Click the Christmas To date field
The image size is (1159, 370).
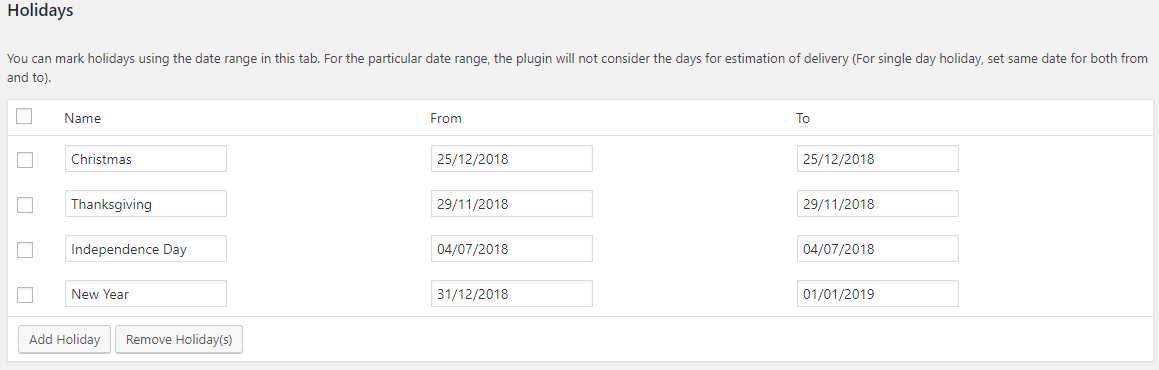click(x=877, y=159)
